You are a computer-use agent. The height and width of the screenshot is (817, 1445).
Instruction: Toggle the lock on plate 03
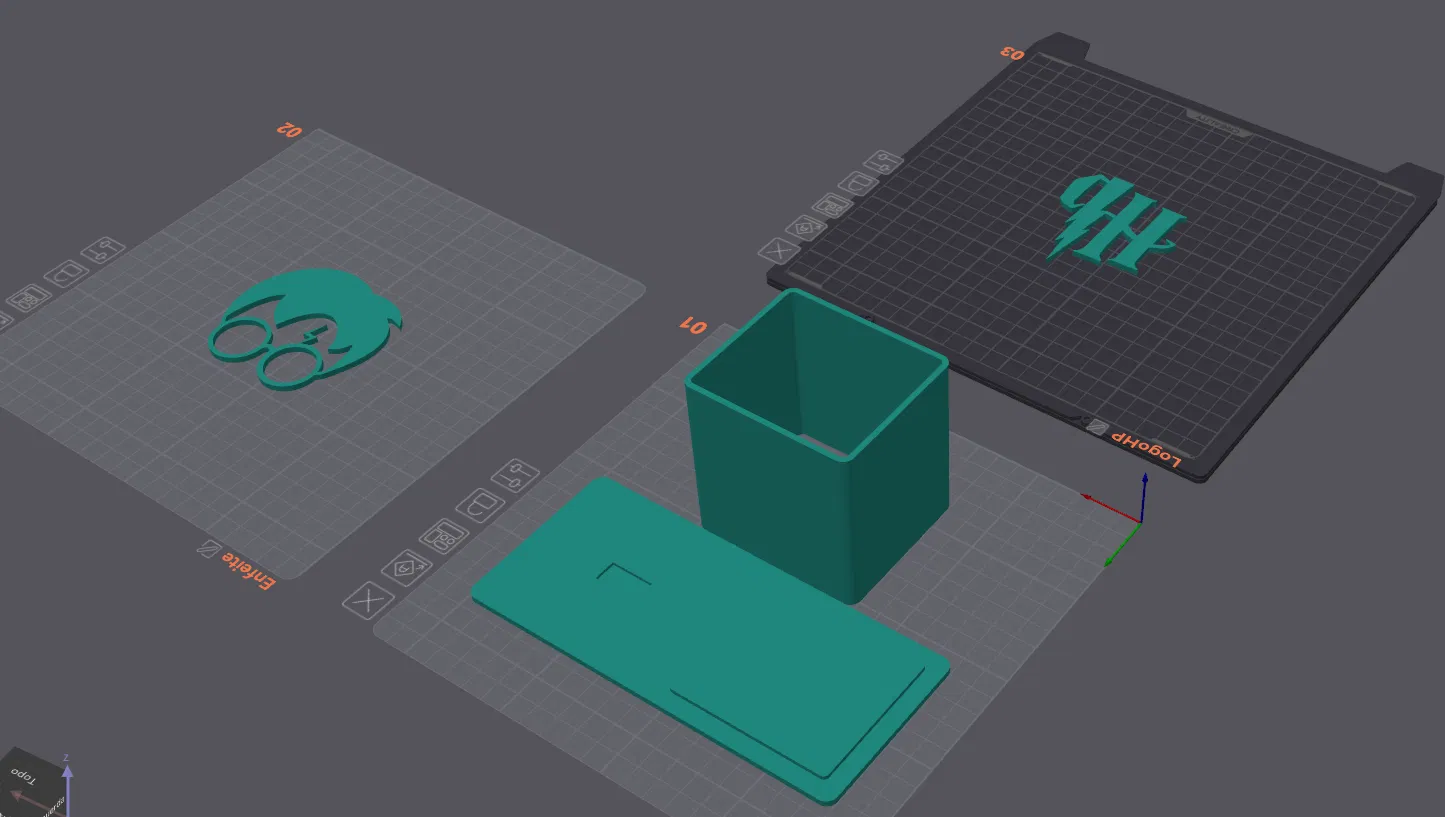858,183
